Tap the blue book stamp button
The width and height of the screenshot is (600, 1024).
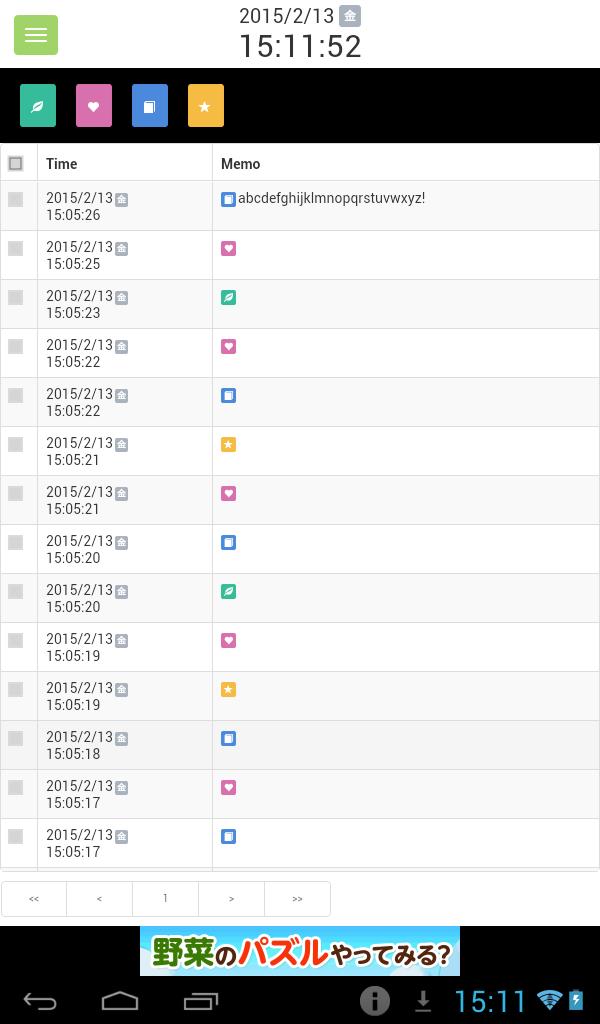tap(150, 105)
